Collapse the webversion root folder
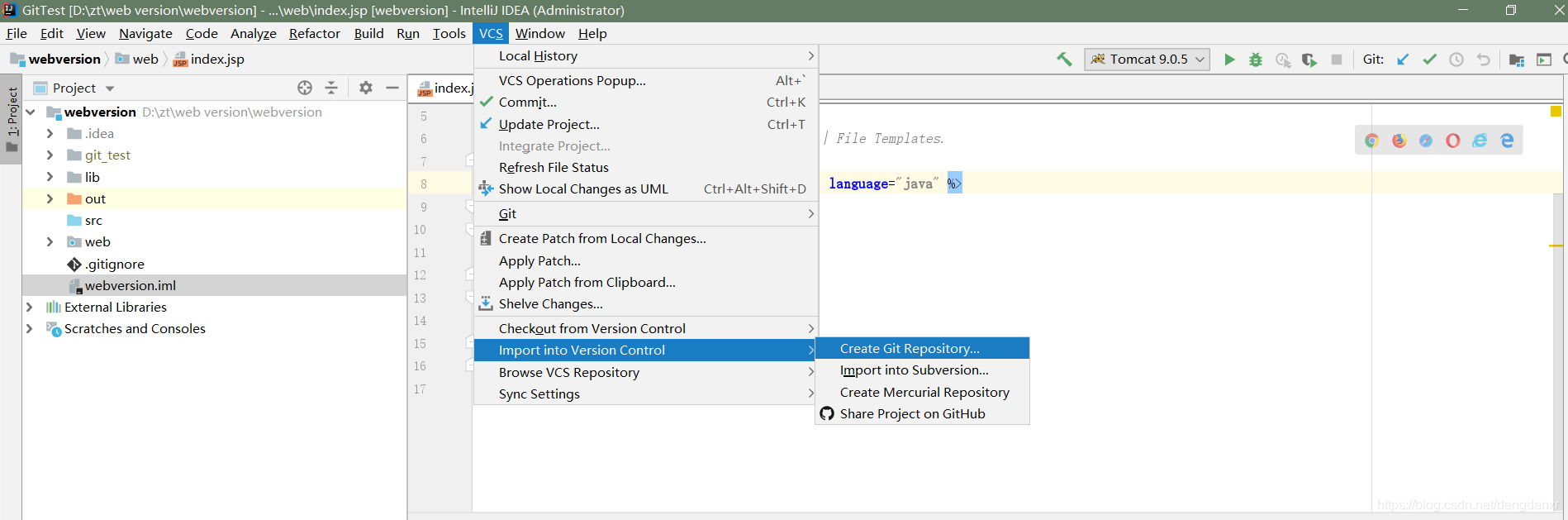Viewport: 1568px width, 520px height. (x=31, y=112)
